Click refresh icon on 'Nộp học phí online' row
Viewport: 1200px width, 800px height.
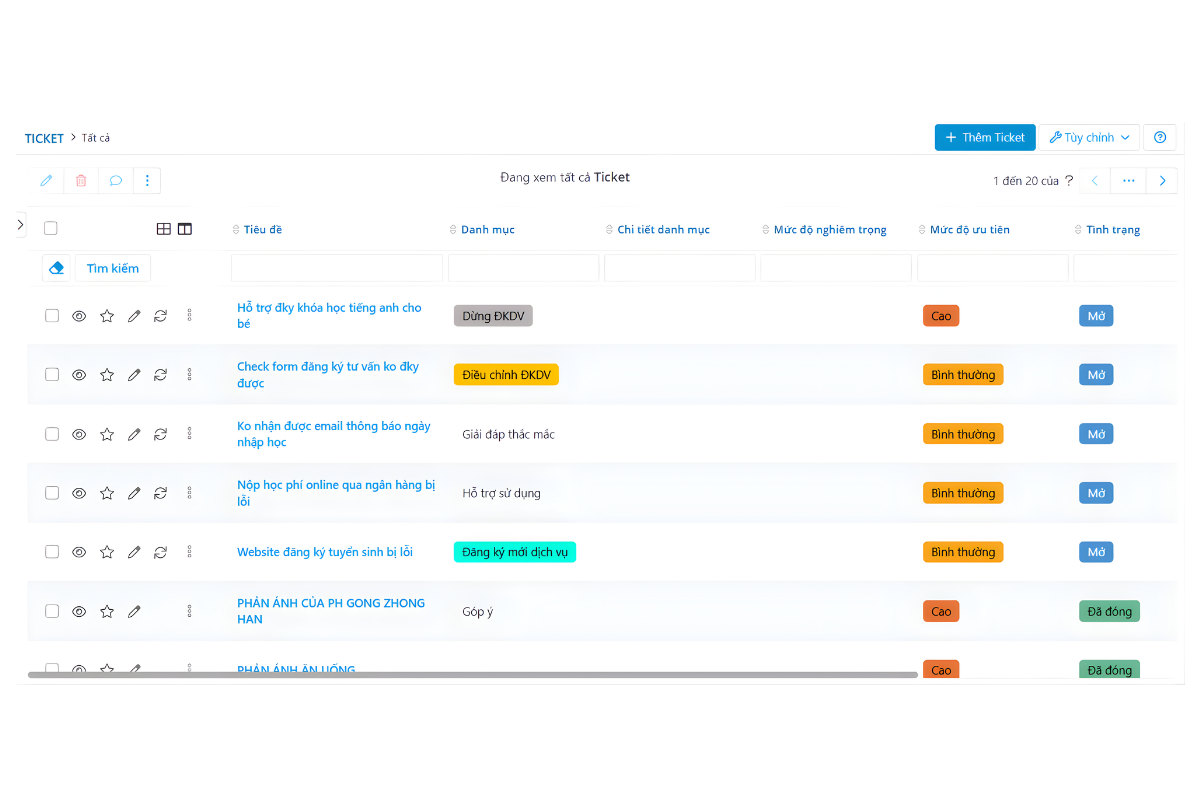160,493
